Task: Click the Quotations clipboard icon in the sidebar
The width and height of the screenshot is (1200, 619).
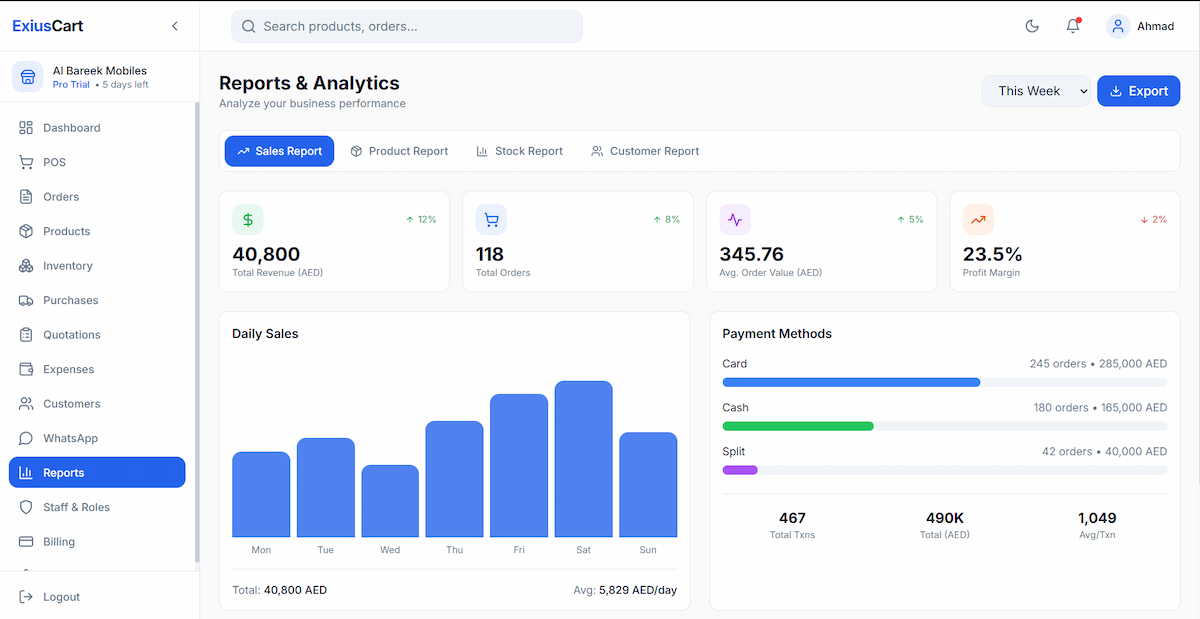Action: pos(26,335)
